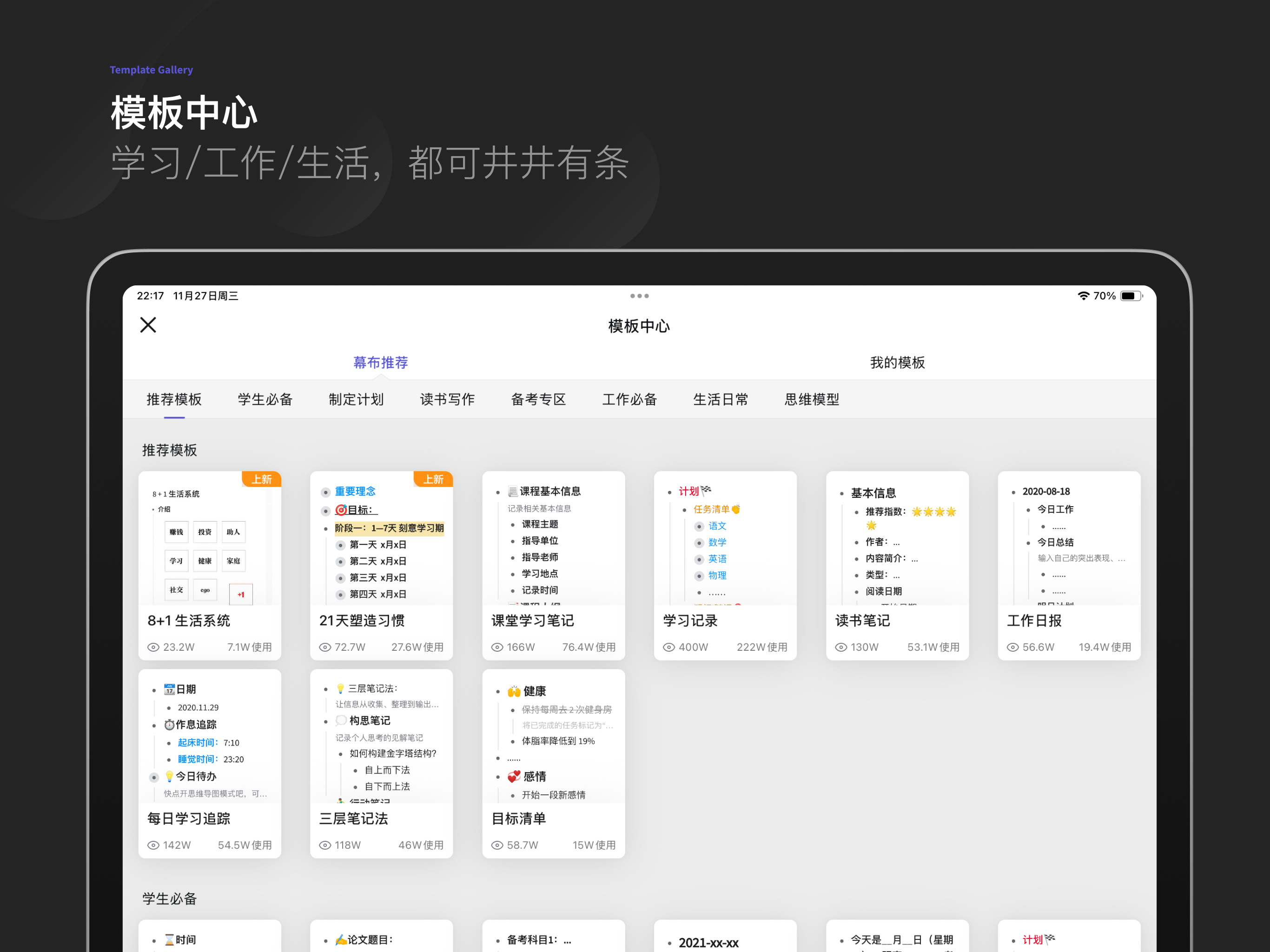Click the 三层笔记法 title

[x=354, y=819]
